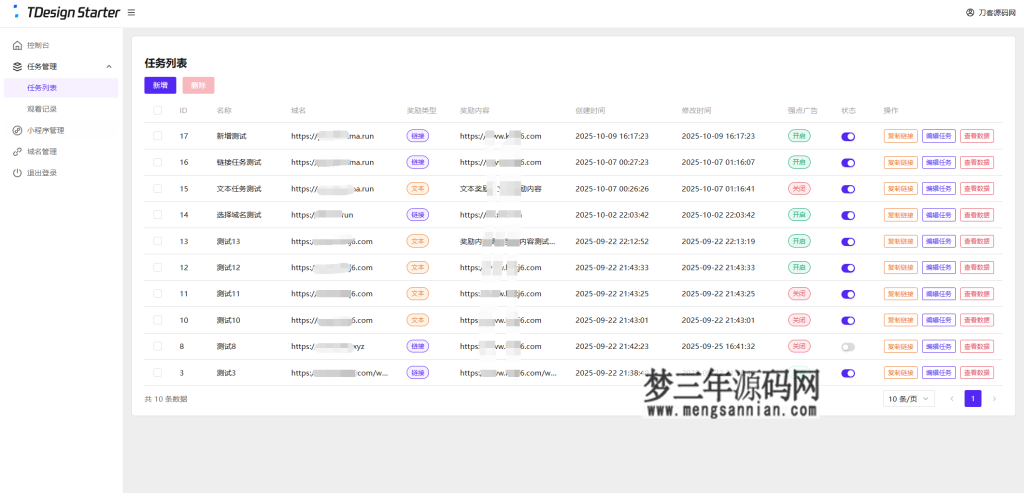Click 复制链接 for 测试11 row
1024x493 pixels.
pyautogui.click(x=901, y=294)
